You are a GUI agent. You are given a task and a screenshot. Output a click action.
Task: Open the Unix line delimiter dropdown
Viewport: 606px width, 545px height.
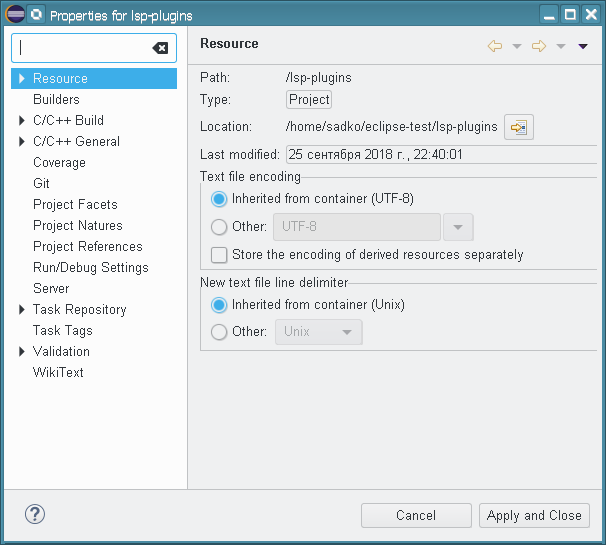pyautogui.click(x=318, y=332)
